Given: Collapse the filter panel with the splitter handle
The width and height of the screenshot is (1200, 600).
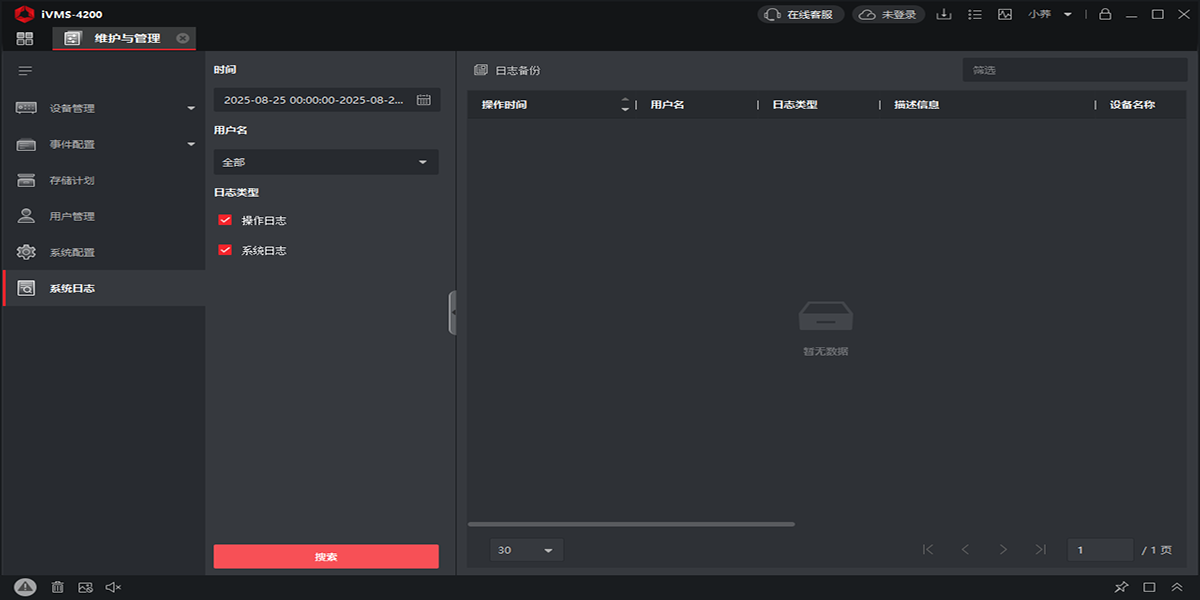Looking at the screenshot, I should tap(453, 312).
